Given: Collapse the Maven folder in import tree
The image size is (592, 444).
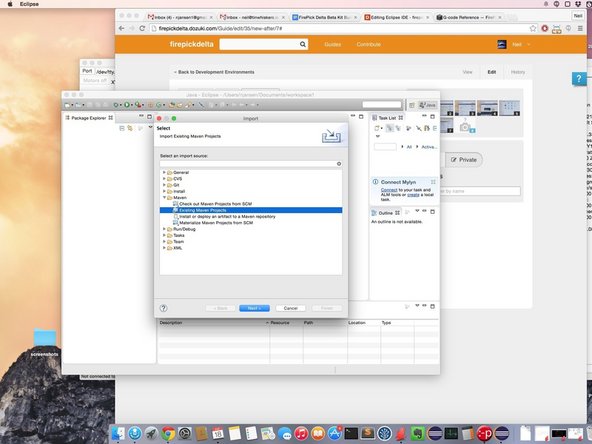Looking at the screenshot, I should (x=164, y=197).
